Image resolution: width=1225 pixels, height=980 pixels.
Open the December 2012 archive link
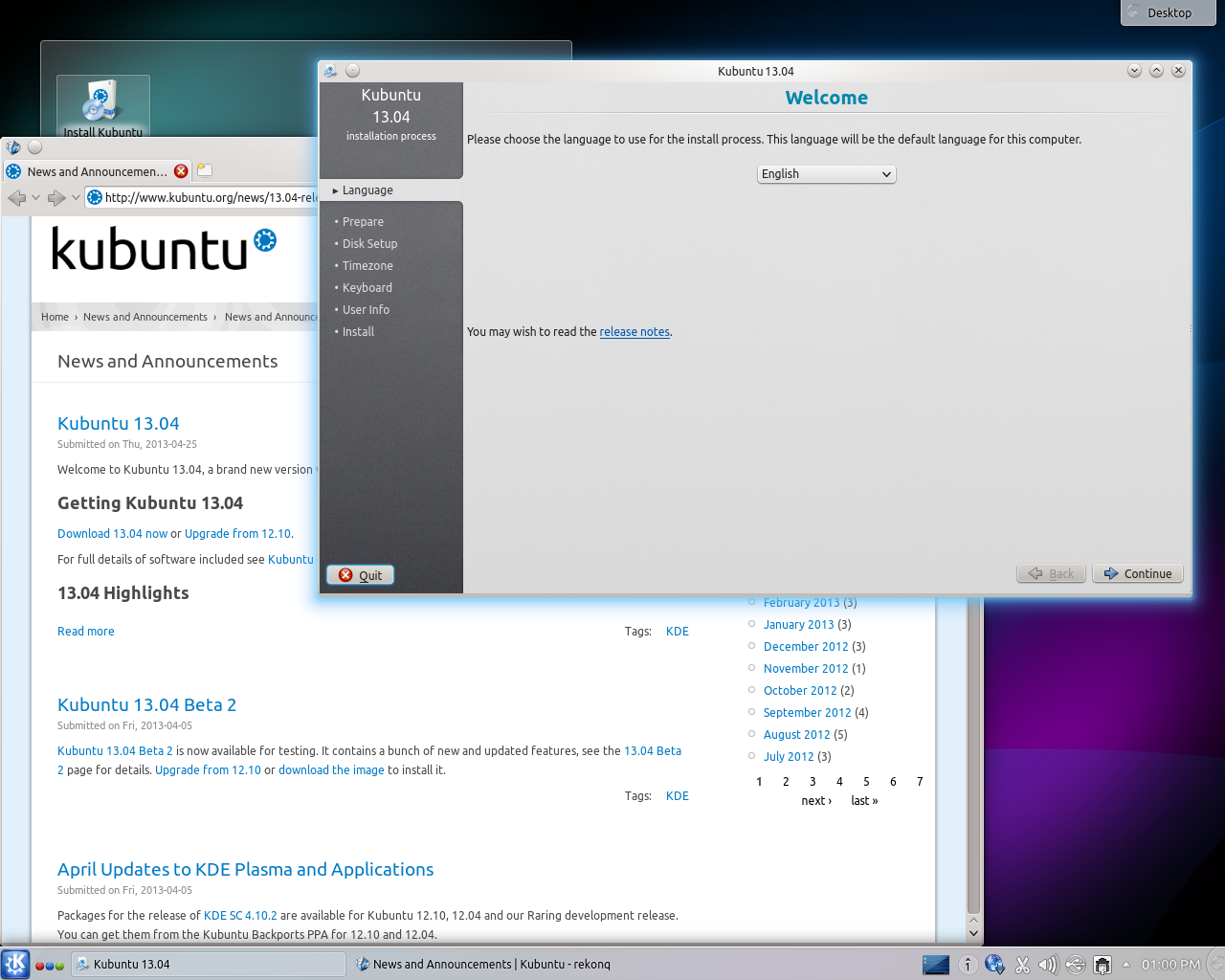[806, 647]
